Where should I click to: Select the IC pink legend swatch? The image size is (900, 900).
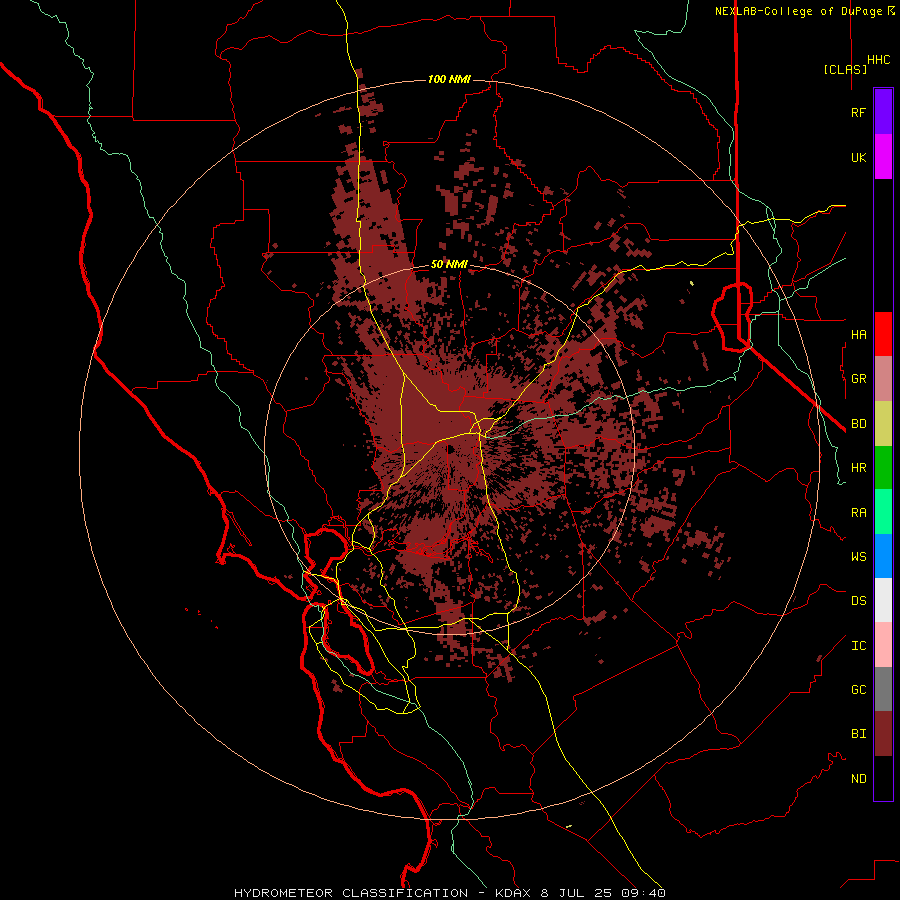click(x=883, y=645)
